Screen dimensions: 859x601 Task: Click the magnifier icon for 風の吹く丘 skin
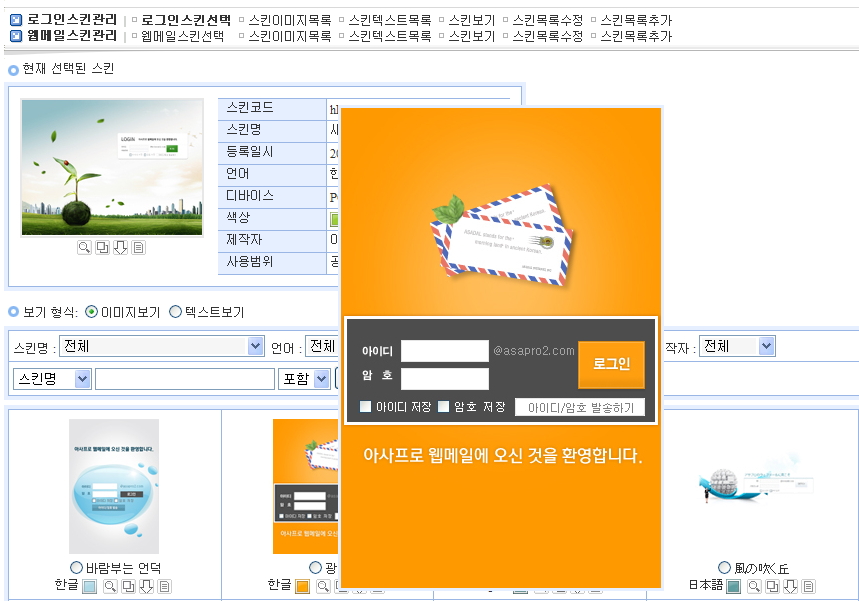(755, 586)
